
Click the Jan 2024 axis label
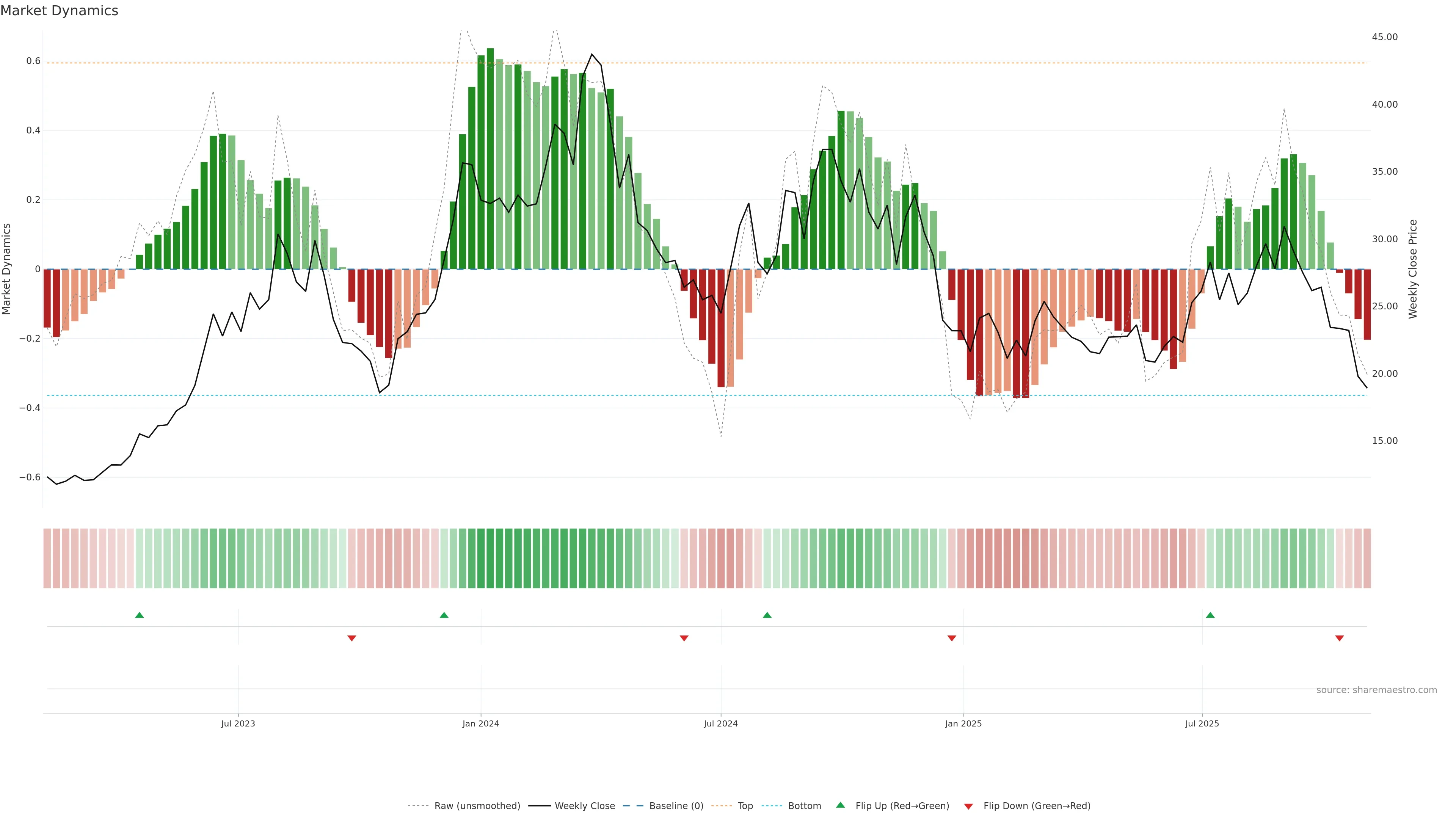click(x=480, y=723)
